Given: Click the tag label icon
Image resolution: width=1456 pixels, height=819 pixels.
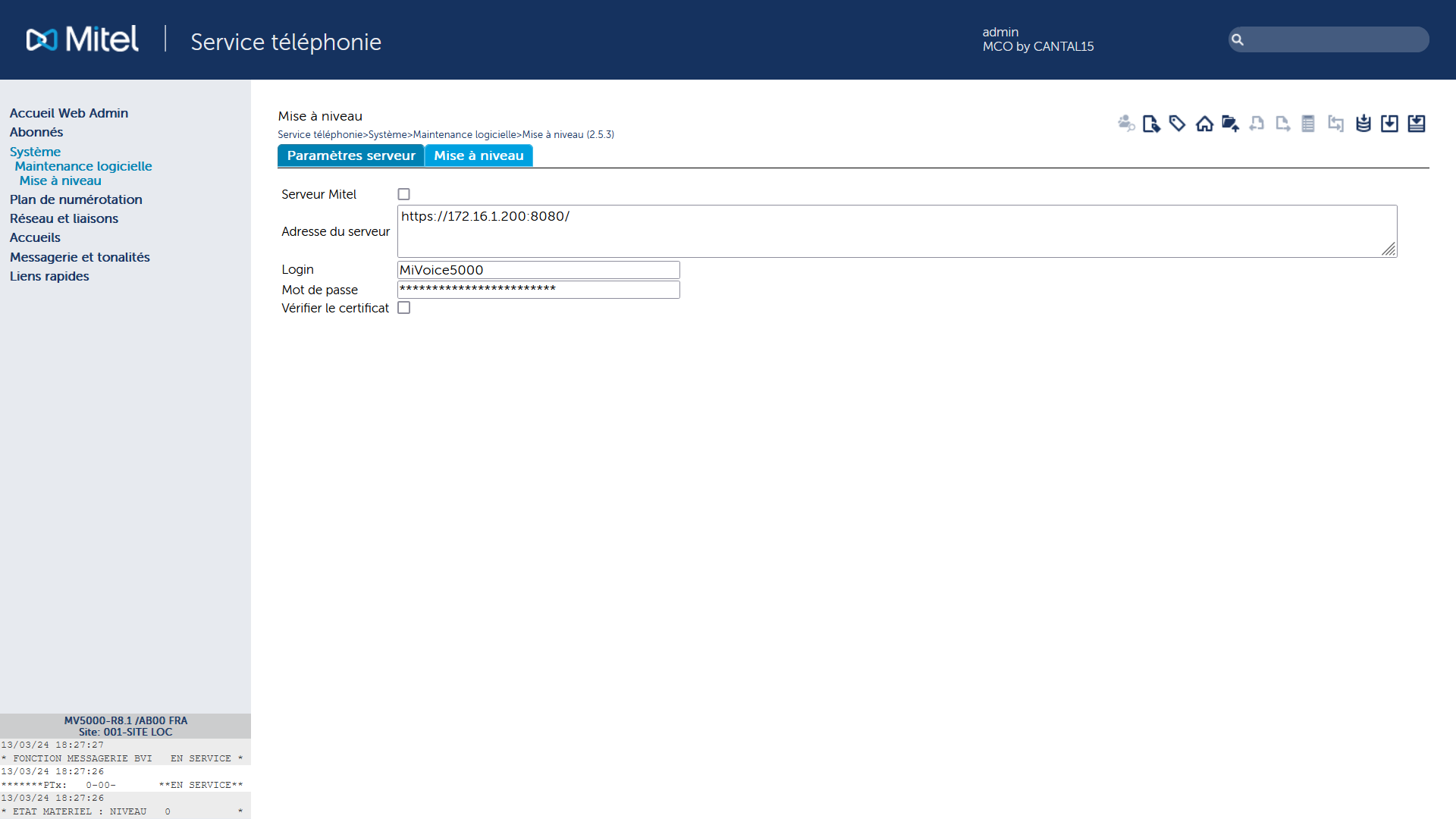Looking at the screenshot, I should pos(1178,123).
